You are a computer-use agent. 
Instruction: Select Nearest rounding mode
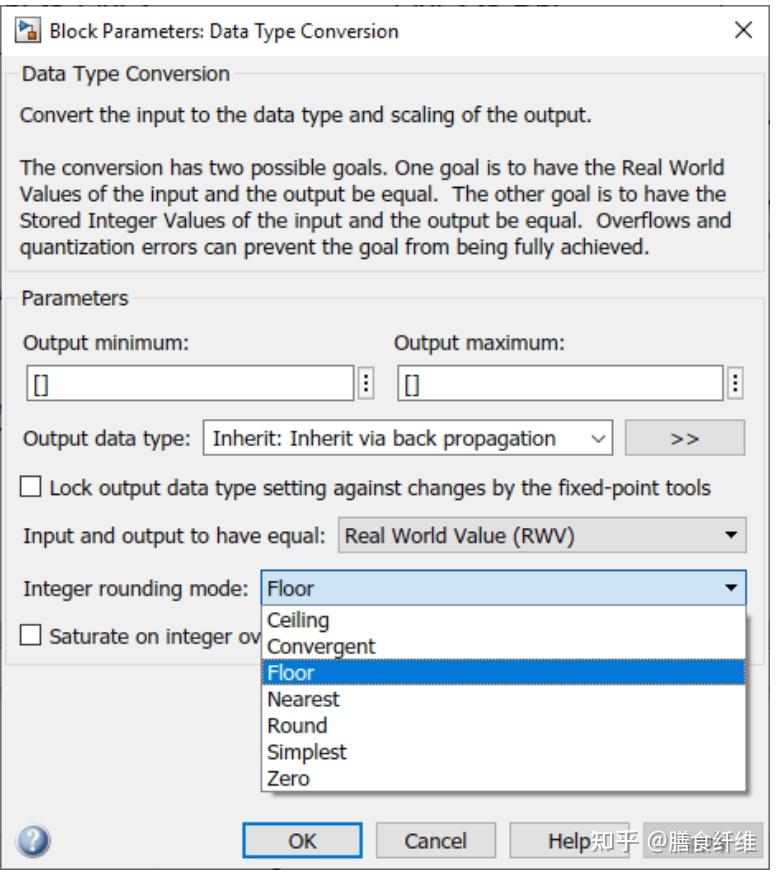[x=303, y=700]
